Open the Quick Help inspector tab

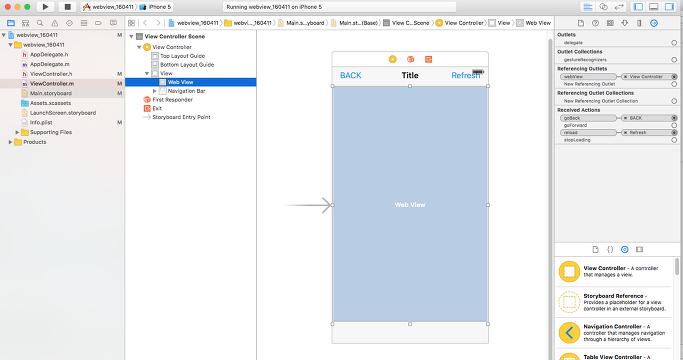click(x=595, y=23)
